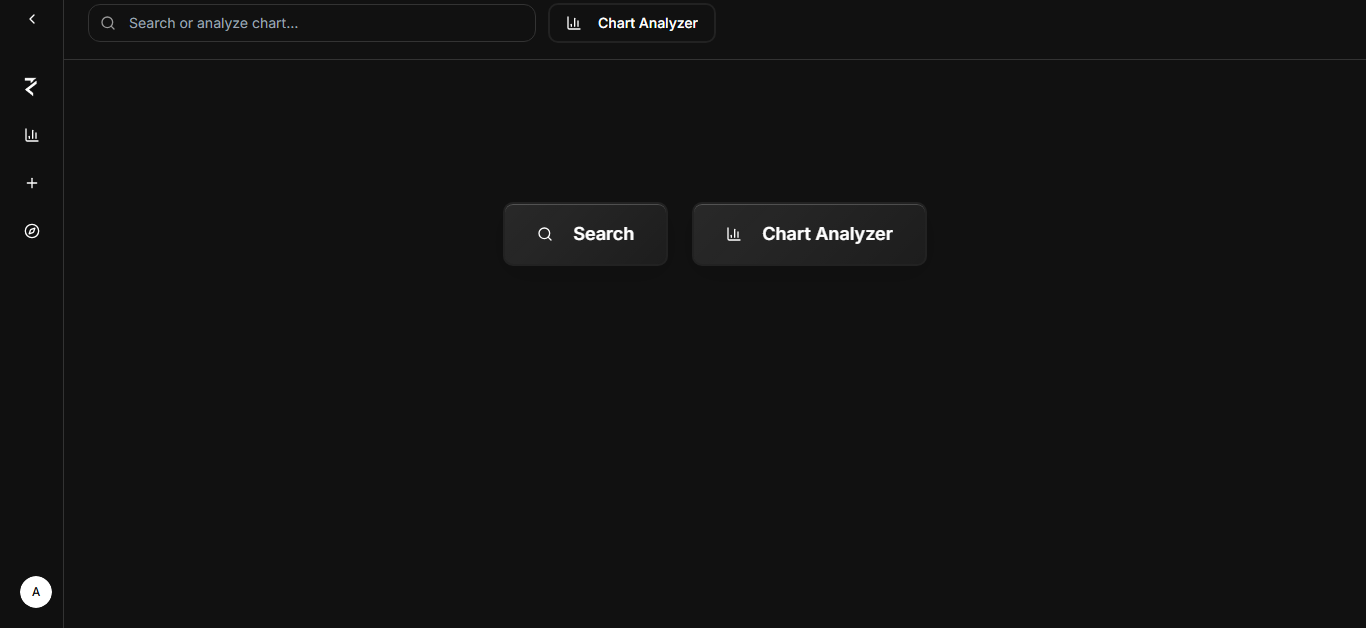
Task: Open the discover section with the compass icon
Action: tap(31, 231)
